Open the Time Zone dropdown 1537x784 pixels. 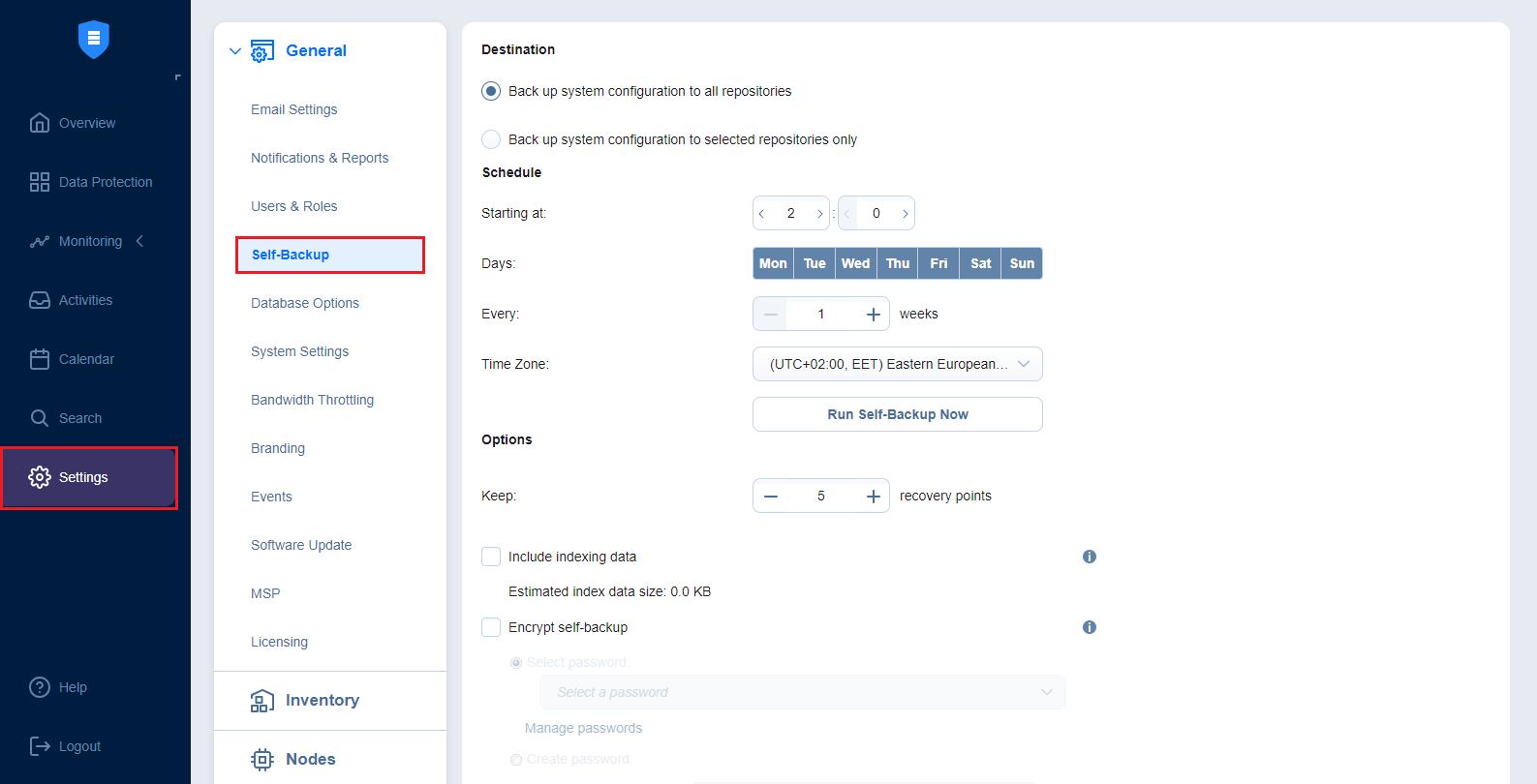[x=897, y=364]
